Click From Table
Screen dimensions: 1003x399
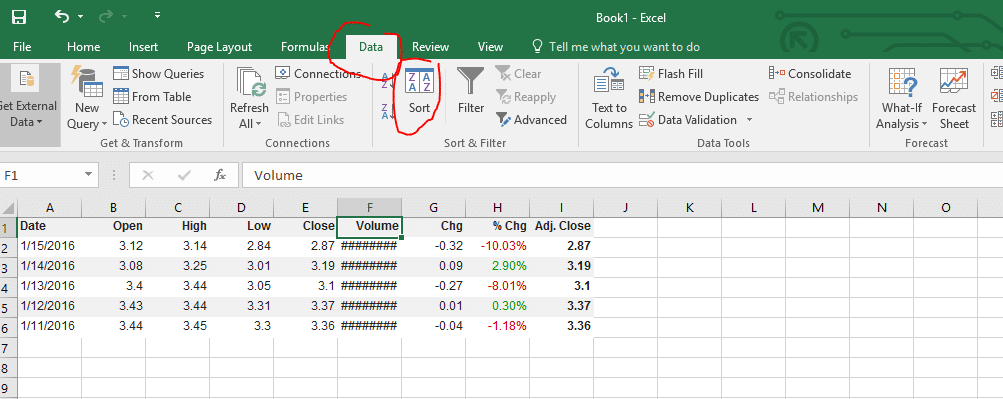click(152, 97)
